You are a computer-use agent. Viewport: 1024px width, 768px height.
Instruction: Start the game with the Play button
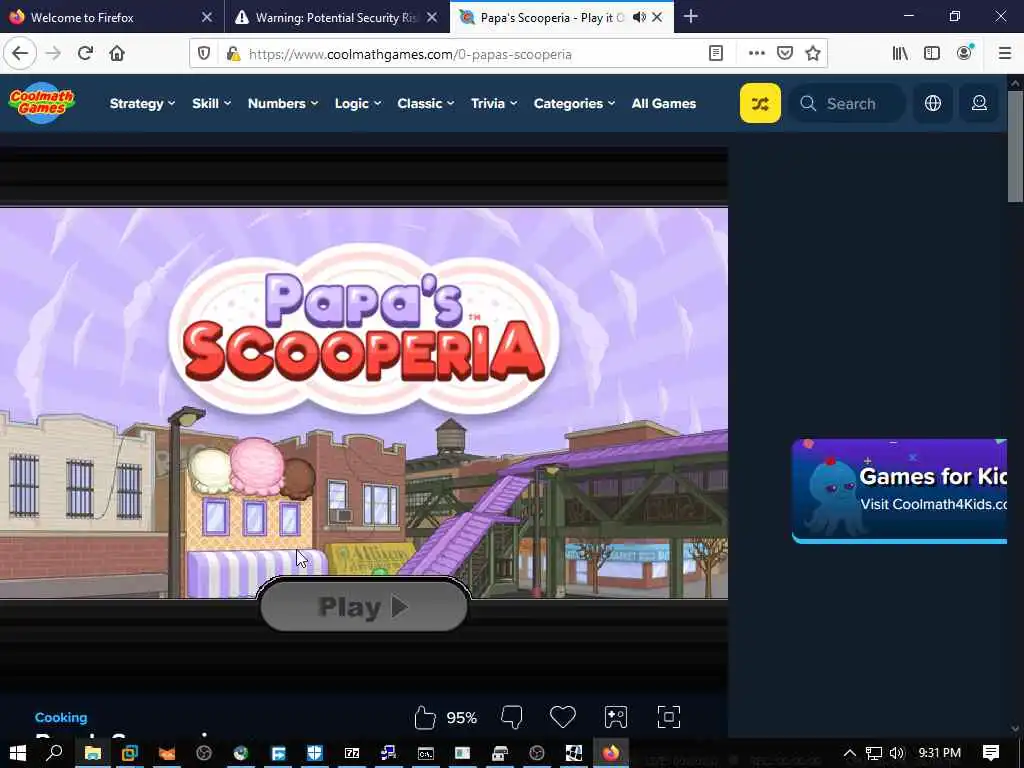click(364, 607)
